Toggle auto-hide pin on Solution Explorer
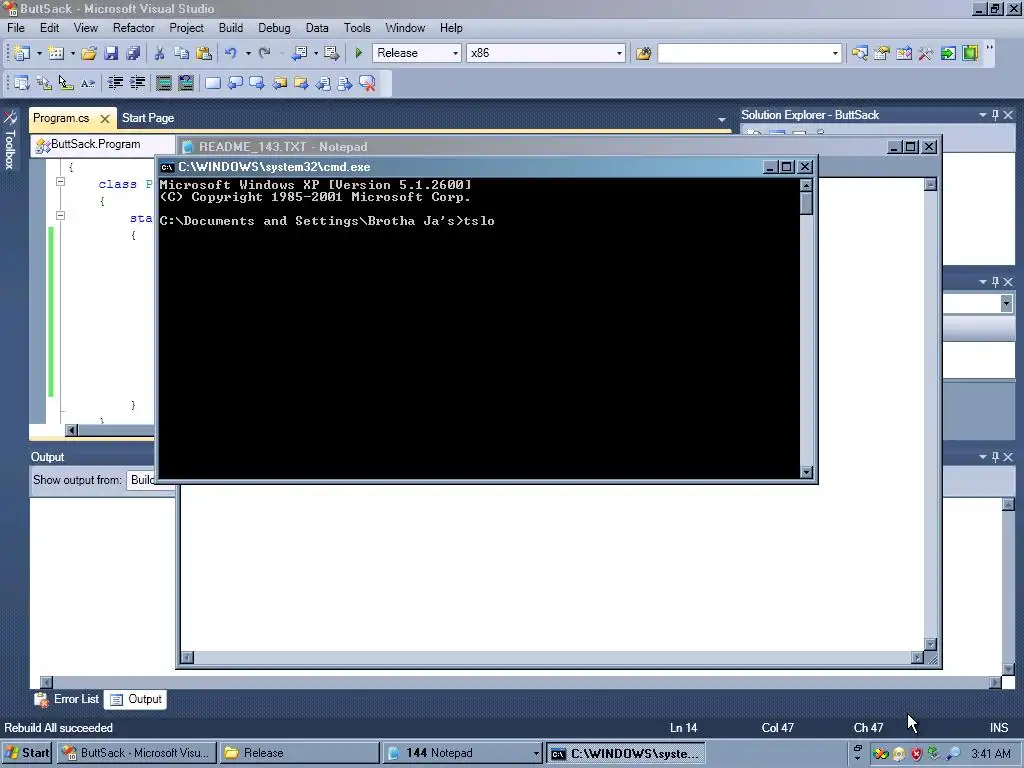 (995, 115)
